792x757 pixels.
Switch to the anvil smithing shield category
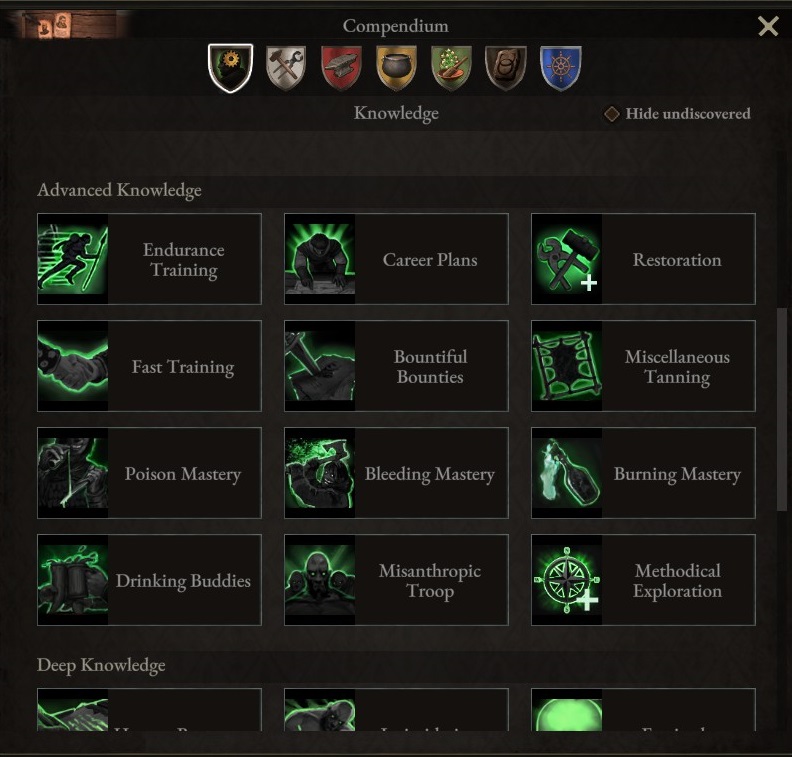coord(341,68)
